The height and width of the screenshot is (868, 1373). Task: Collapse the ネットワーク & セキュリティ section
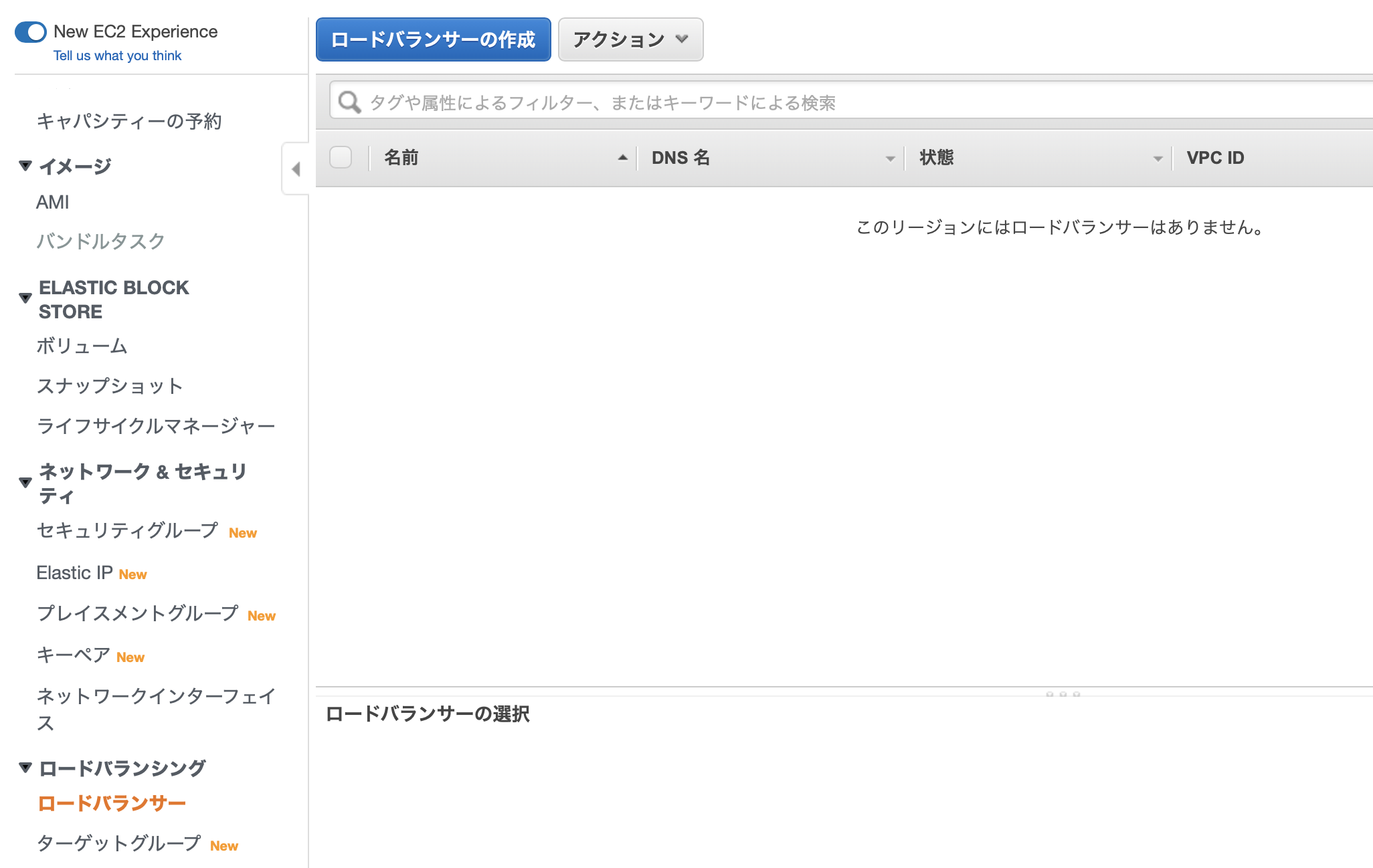tap(25, 482)
